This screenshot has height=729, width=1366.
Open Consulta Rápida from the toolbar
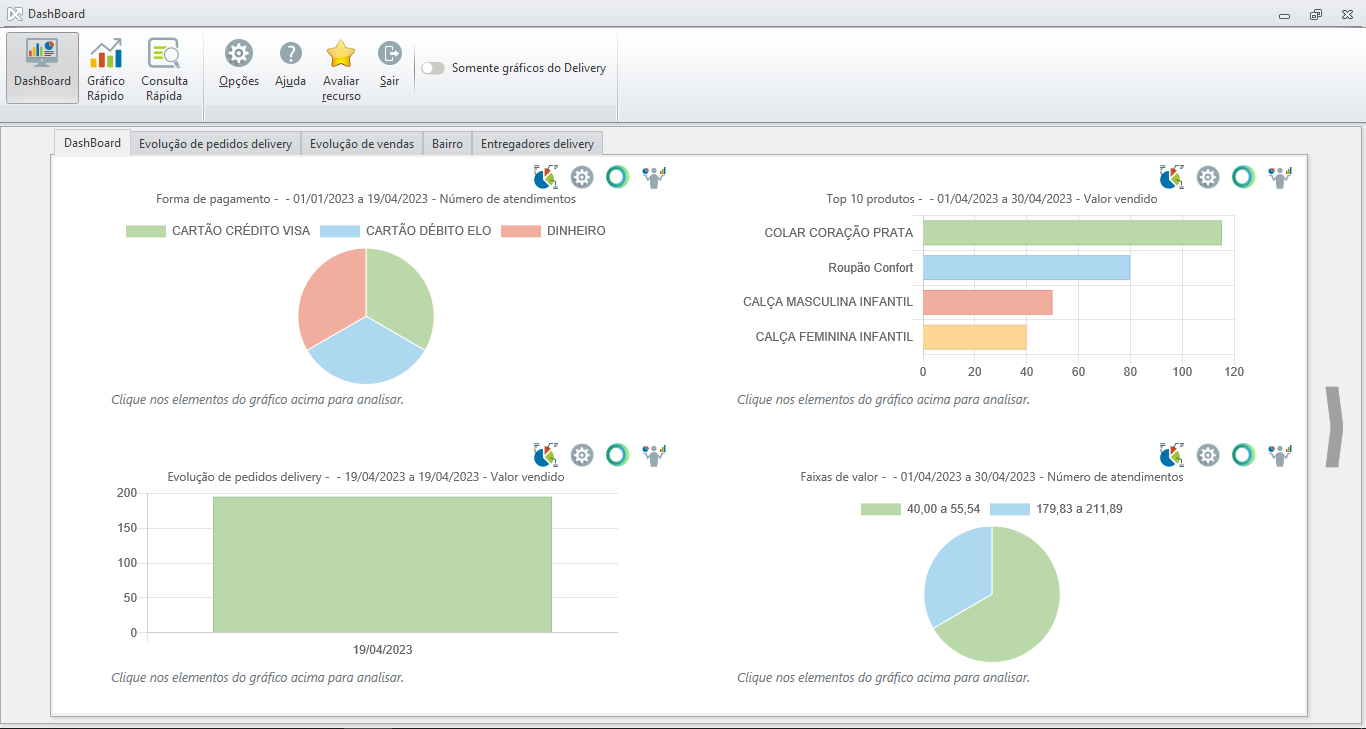click(163, 68)
